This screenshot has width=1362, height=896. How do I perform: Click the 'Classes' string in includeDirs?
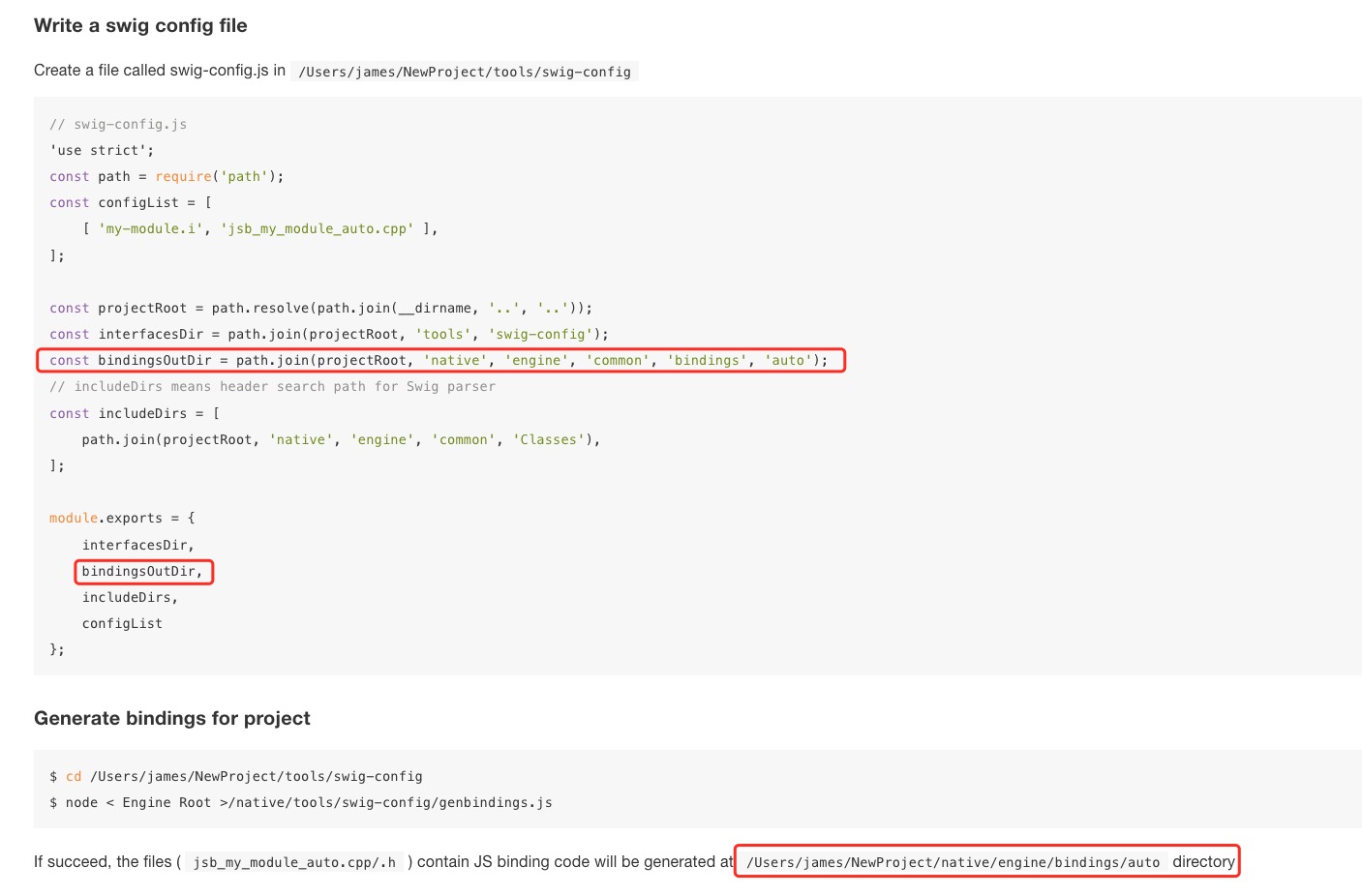[549, 439]
